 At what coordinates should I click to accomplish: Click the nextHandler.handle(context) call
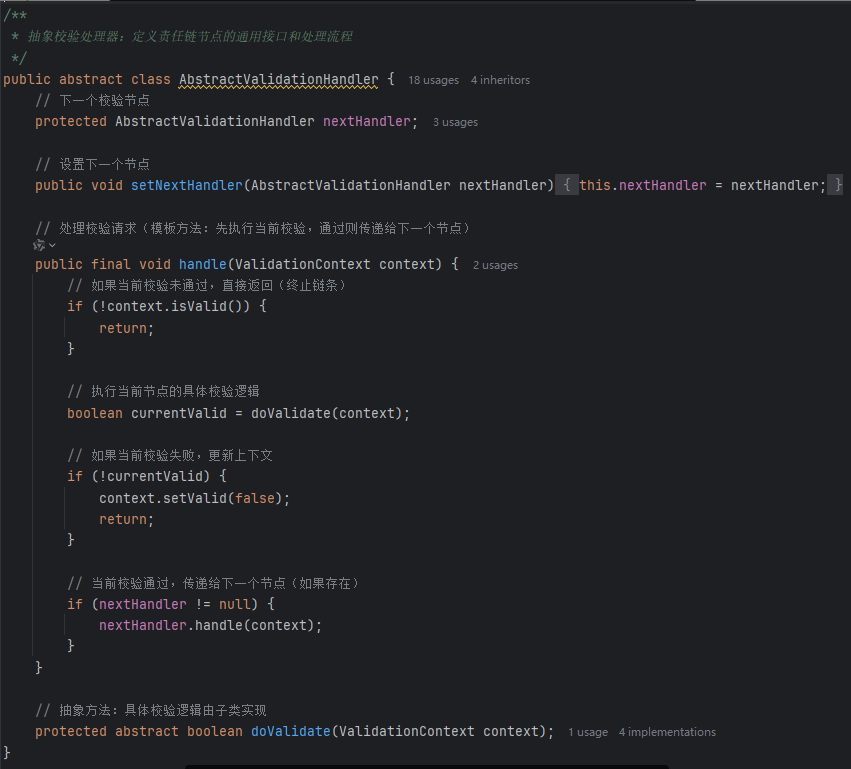coord(210,625)
